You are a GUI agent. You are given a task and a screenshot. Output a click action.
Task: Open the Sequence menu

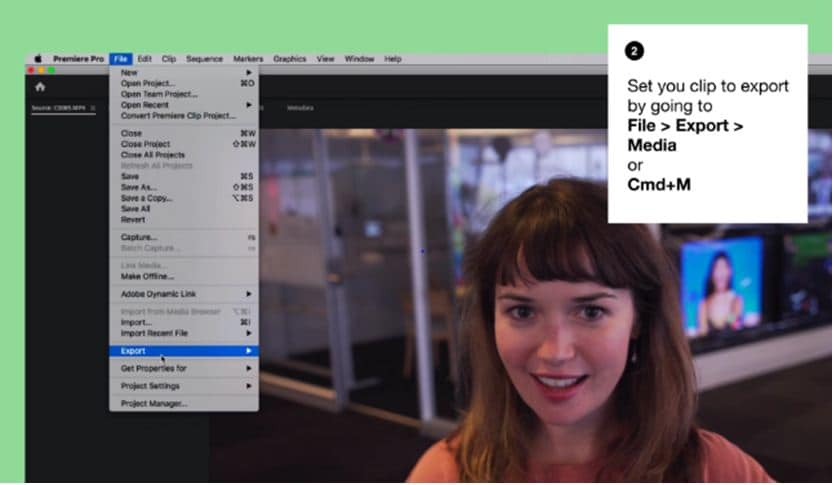coord(204,59)
